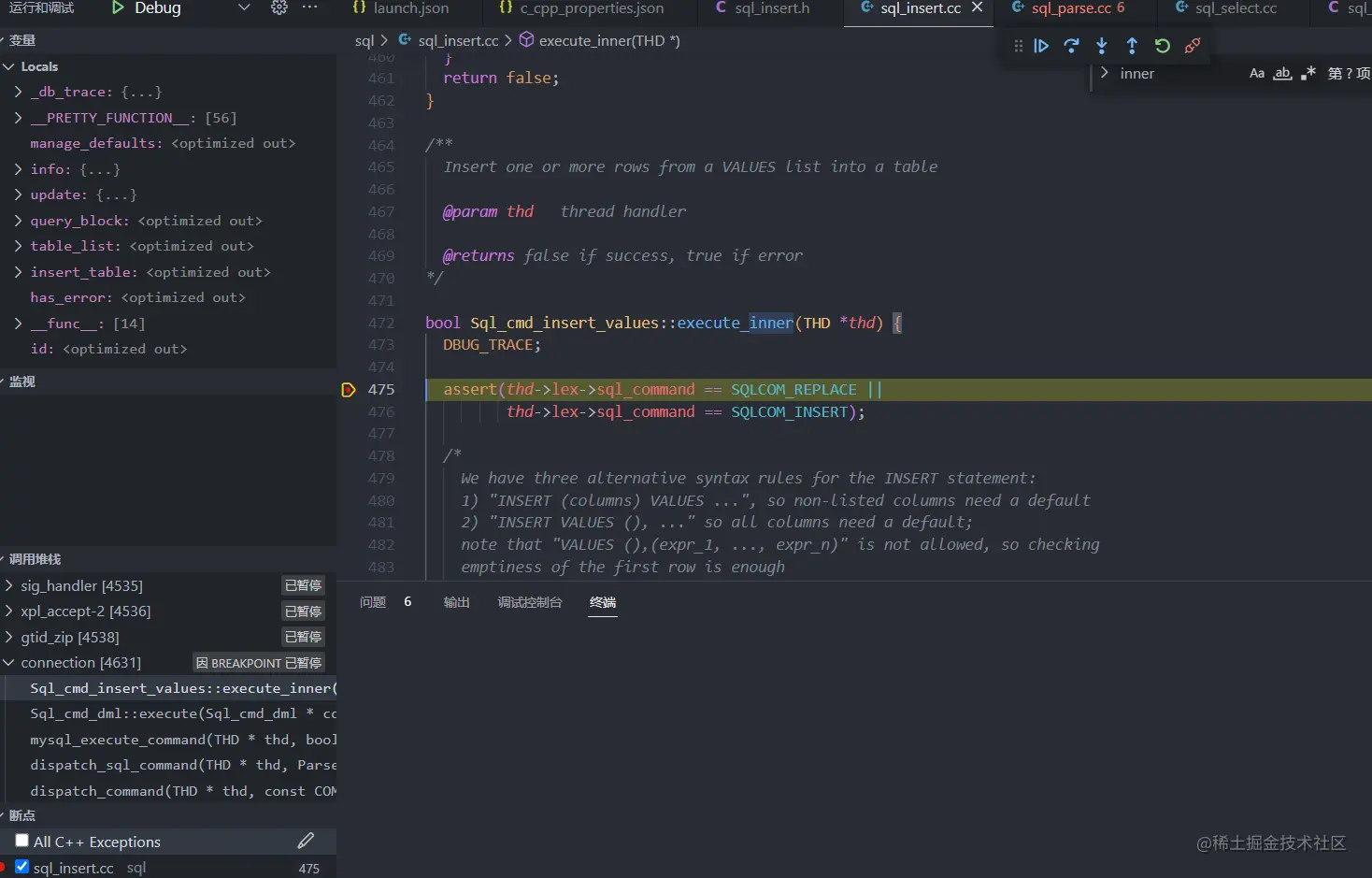The width and height of the screenshot is (1372, 878).
Task: Step over the current line
Action: click(1071, 46)
